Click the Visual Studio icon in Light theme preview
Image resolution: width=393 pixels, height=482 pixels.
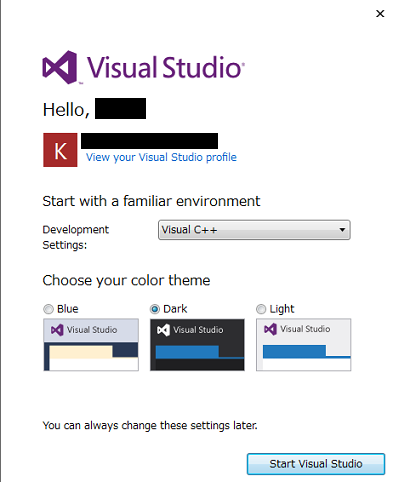[x=270, y=329]
